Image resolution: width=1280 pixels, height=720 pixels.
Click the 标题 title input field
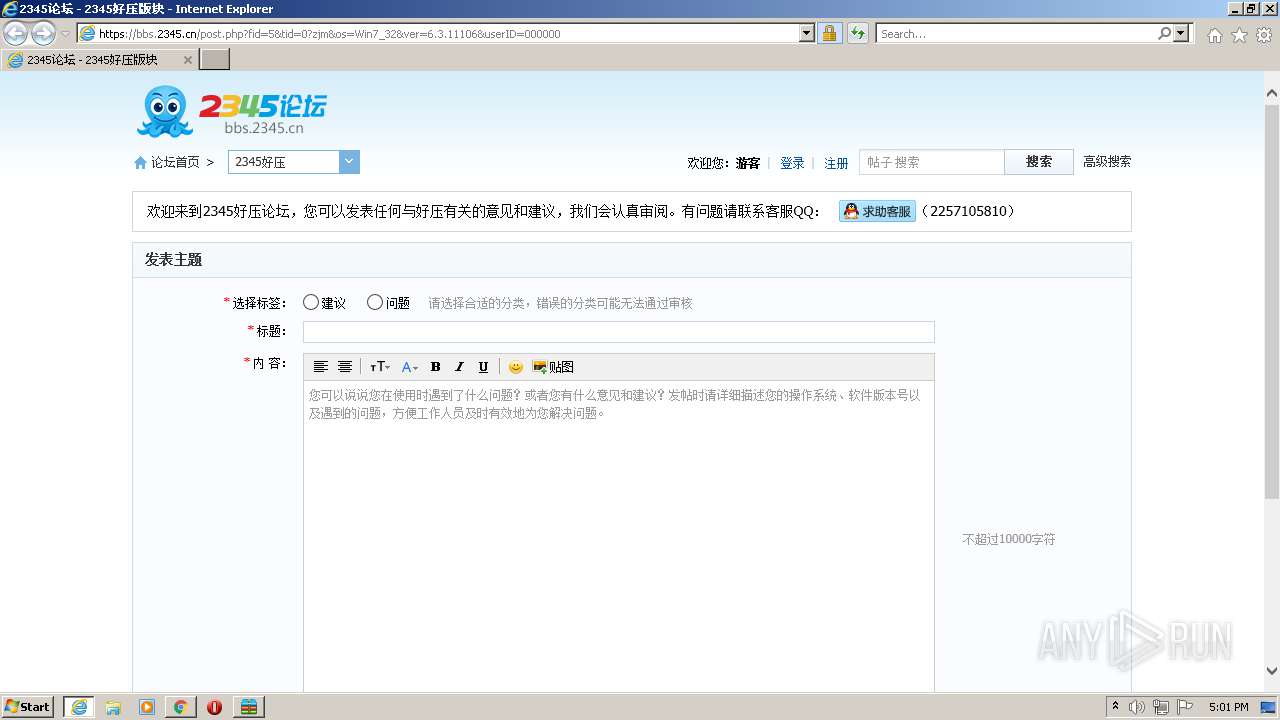pos(619,332)
